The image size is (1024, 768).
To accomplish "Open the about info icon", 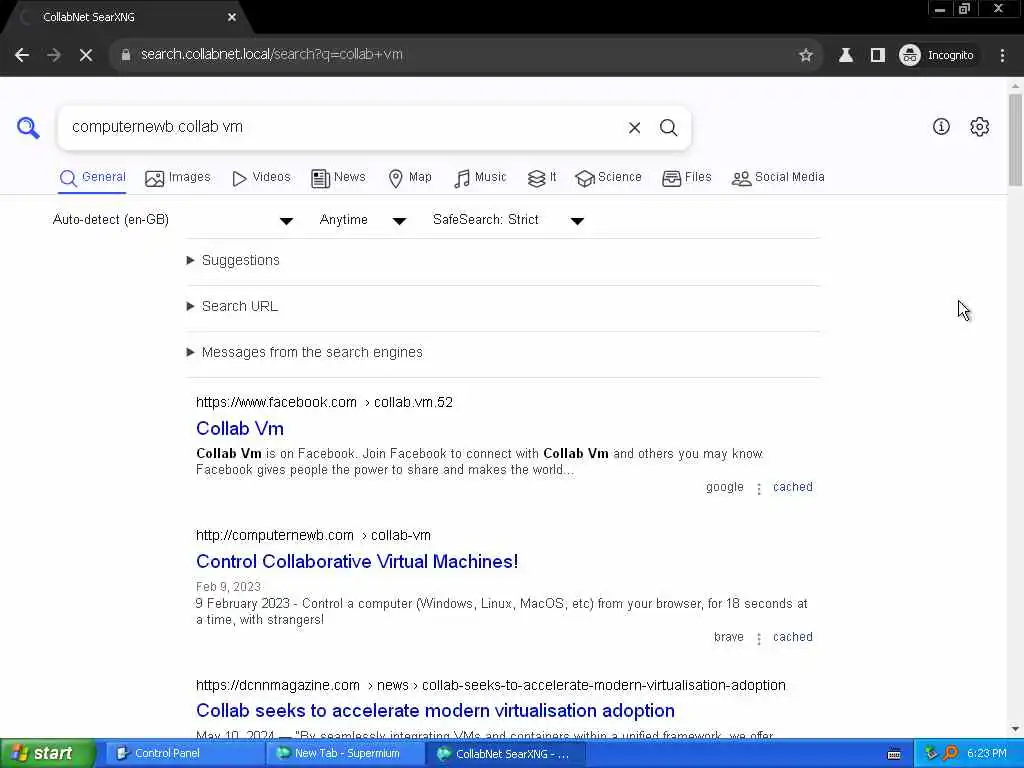I will (x=941, y=127).
